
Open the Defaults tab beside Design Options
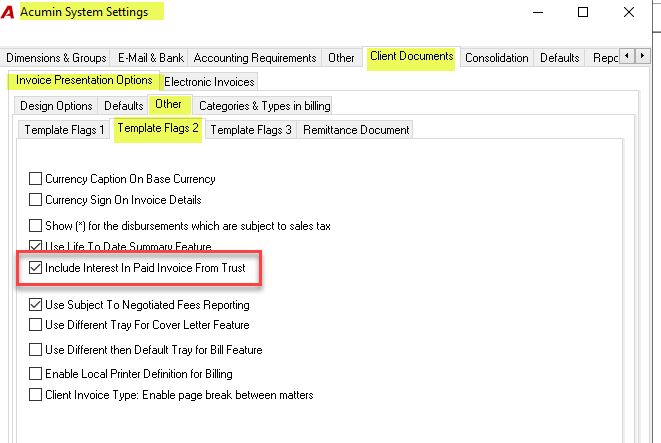click(x=124, y=106)
